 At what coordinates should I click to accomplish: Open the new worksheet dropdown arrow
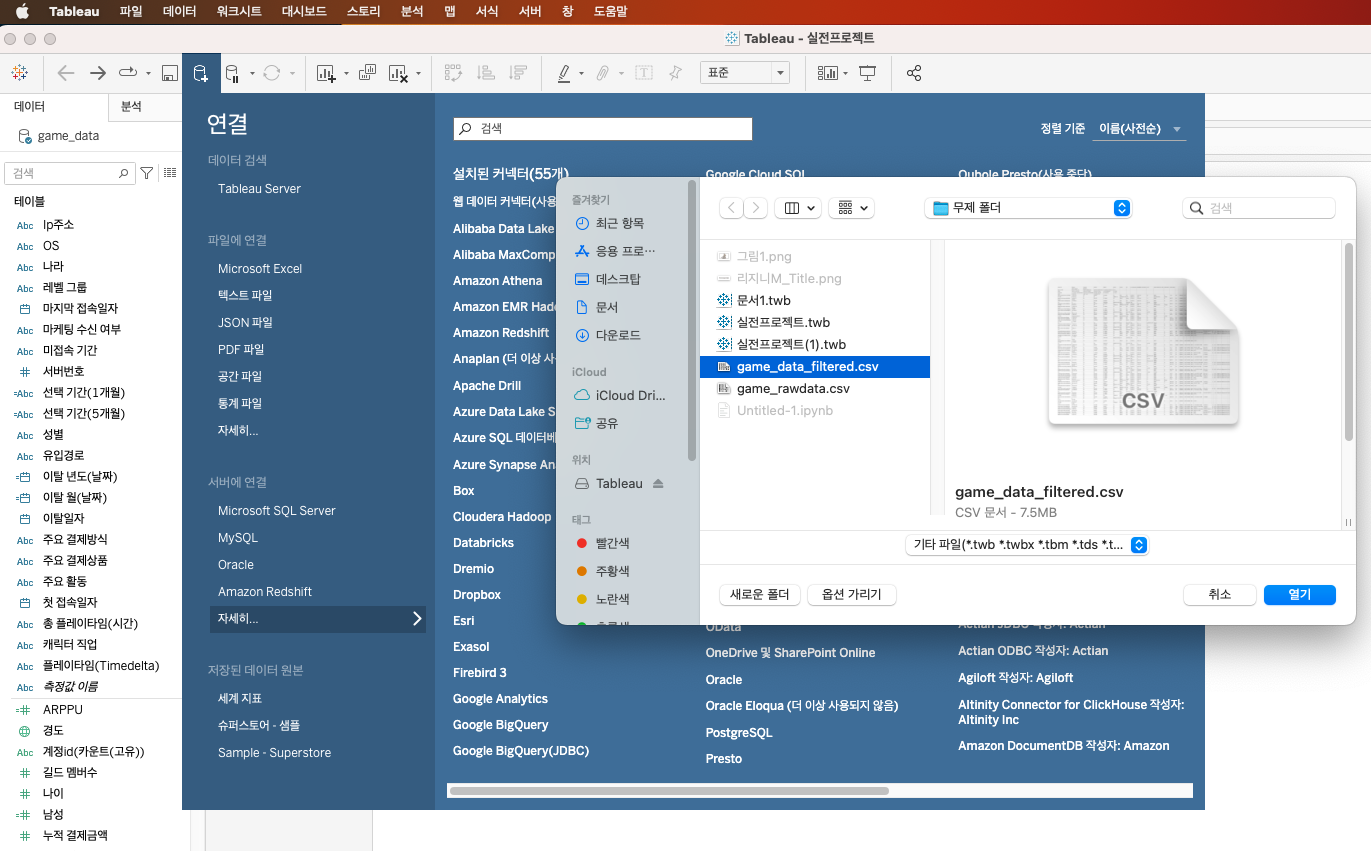[346, 74]
